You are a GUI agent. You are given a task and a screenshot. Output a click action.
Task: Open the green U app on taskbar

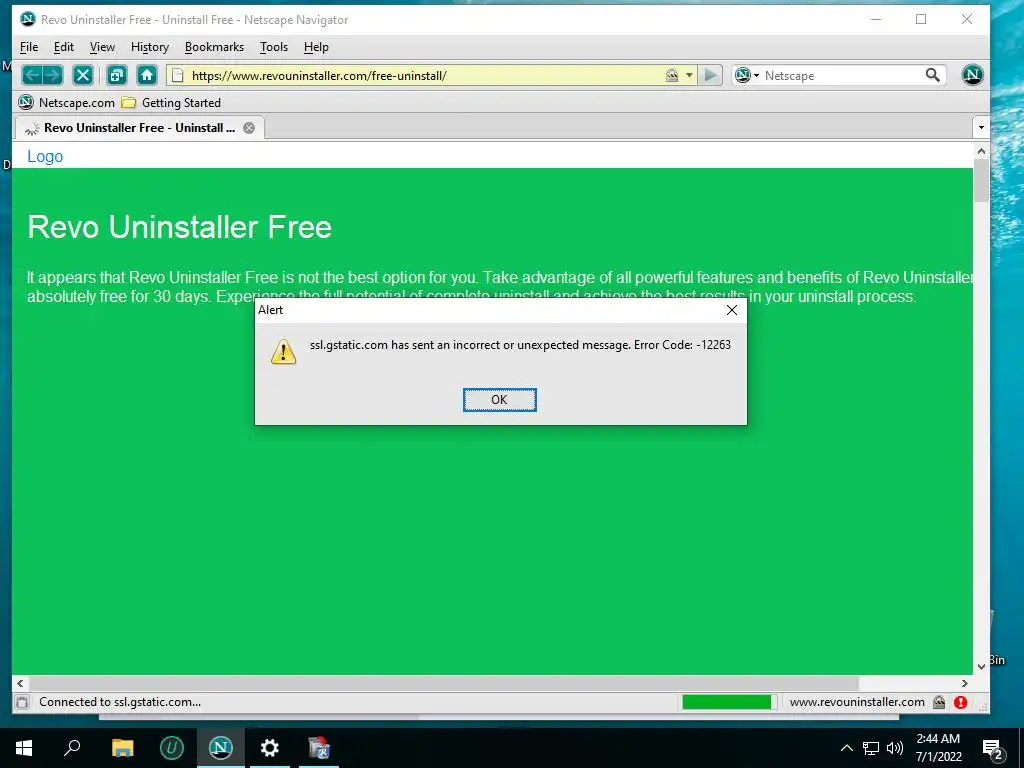(x=172, y=748)
